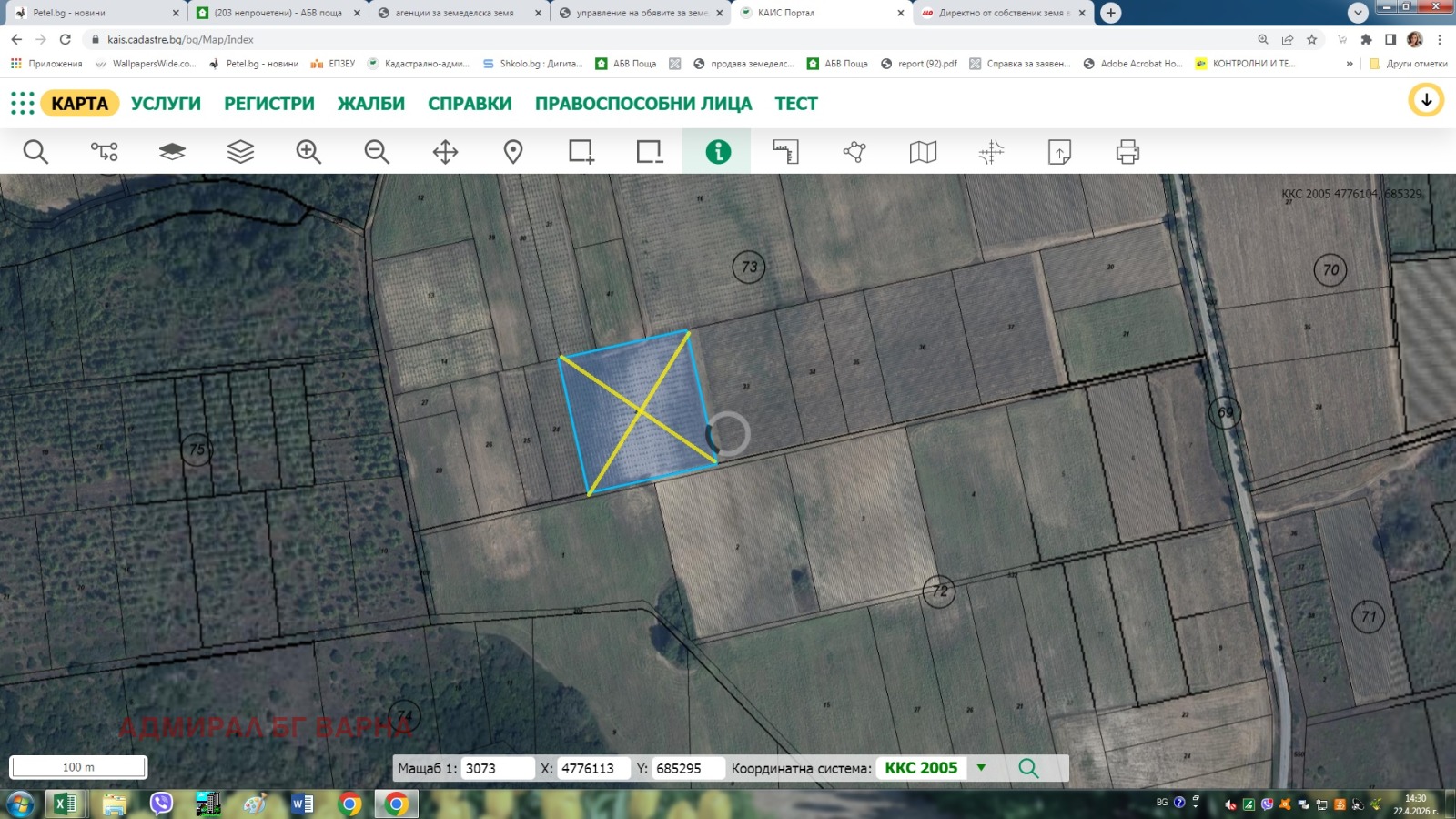
Task: Open browser extensions puzzle icon
Action: pos(1366,39)
